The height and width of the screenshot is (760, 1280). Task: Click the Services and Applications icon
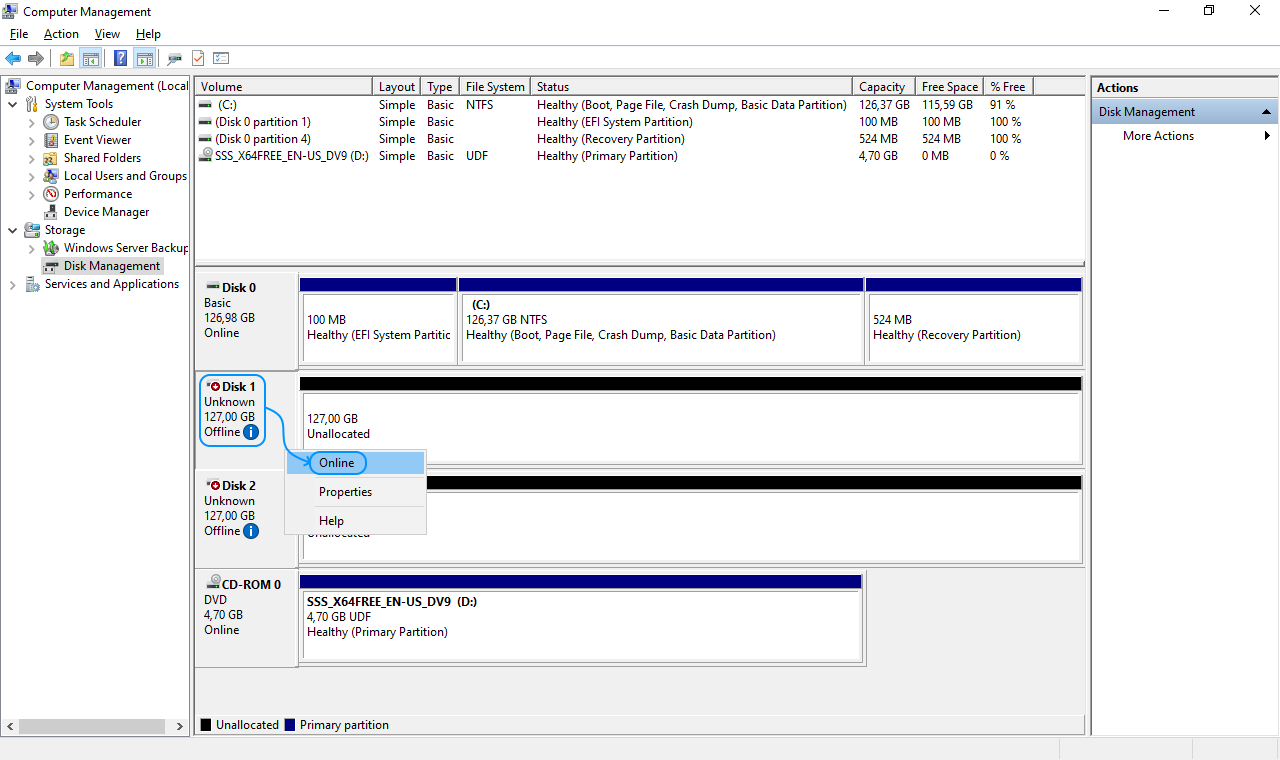[32, 284]
